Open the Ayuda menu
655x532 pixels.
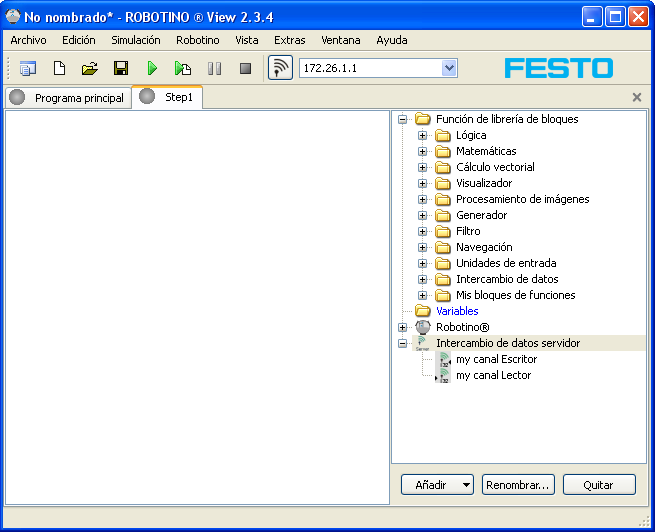391,40
